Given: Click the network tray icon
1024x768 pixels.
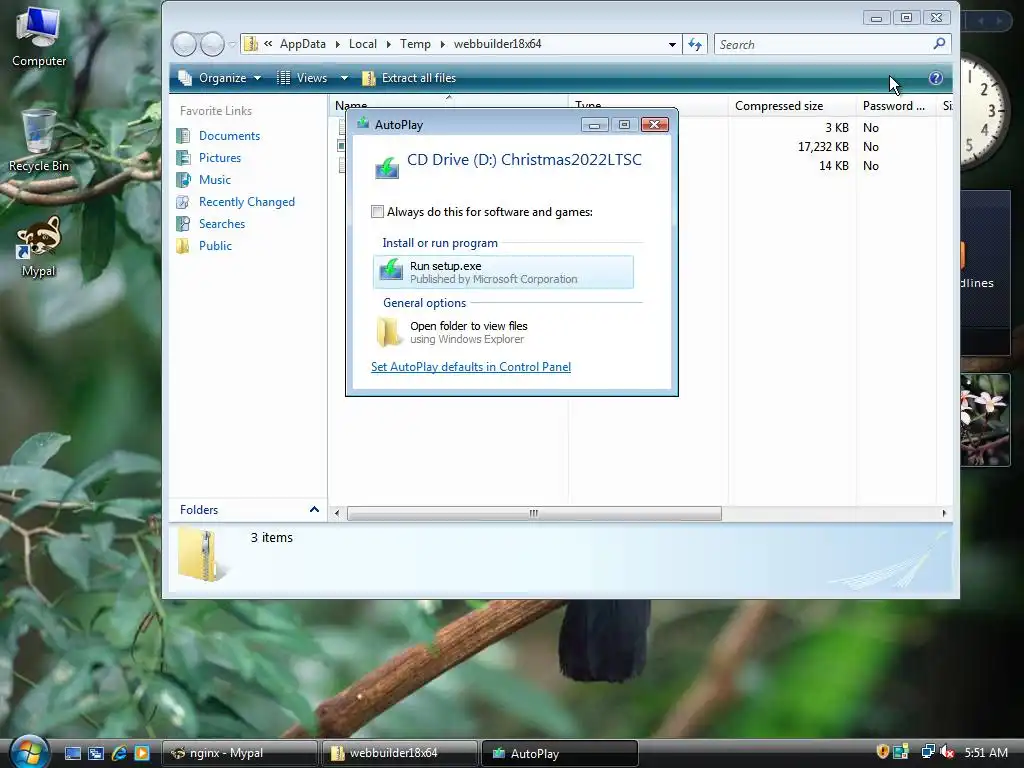Looking at the screenshot, I should click(927, 752).
